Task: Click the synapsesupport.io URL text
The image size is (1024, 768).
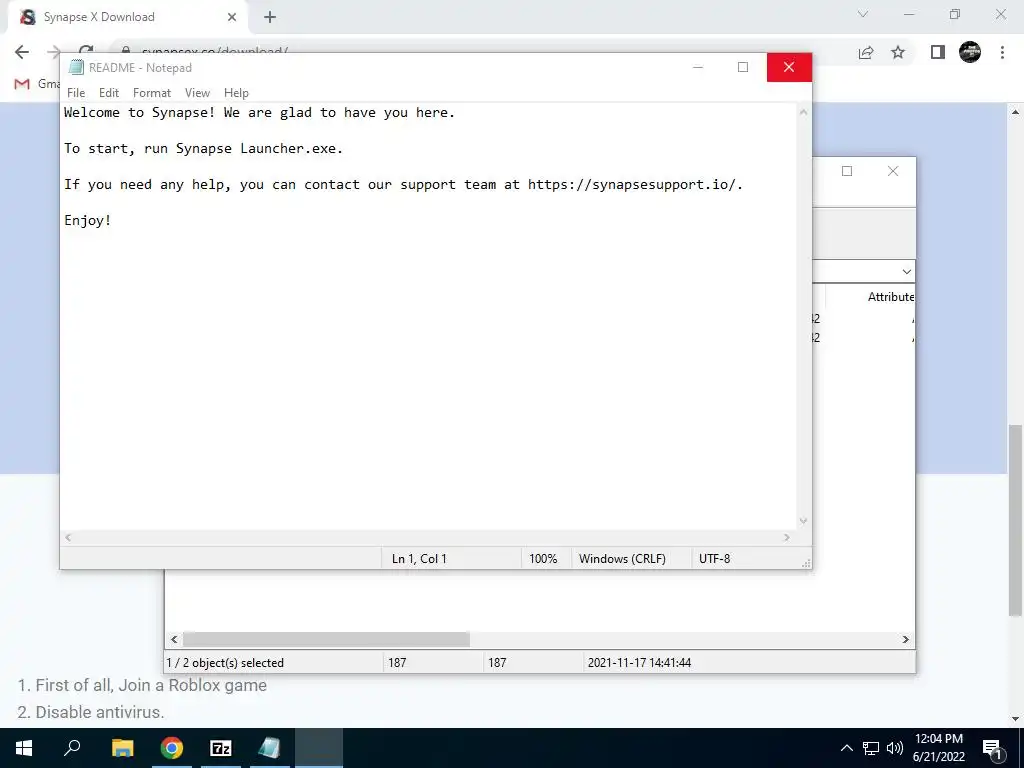Action: pyautogui.click(x=633, y=184)
